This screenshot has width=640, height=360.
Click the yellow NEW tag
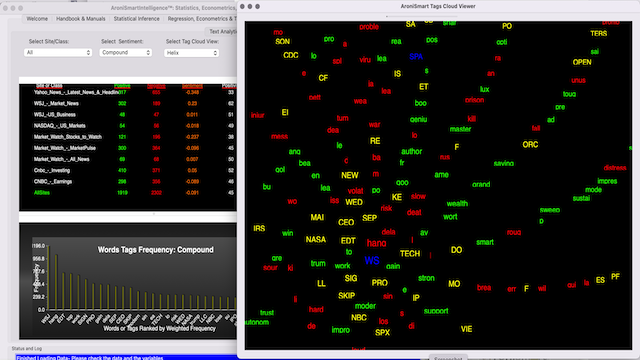(x=350, y=176)
